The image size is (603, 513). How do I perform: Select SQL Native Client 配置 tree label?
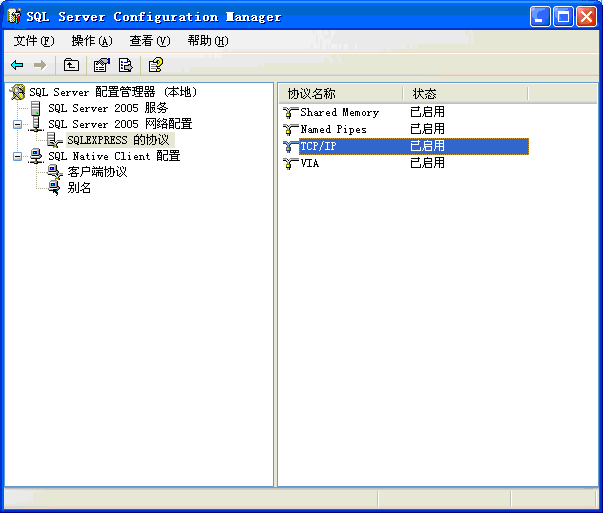(x=114, y=156)
